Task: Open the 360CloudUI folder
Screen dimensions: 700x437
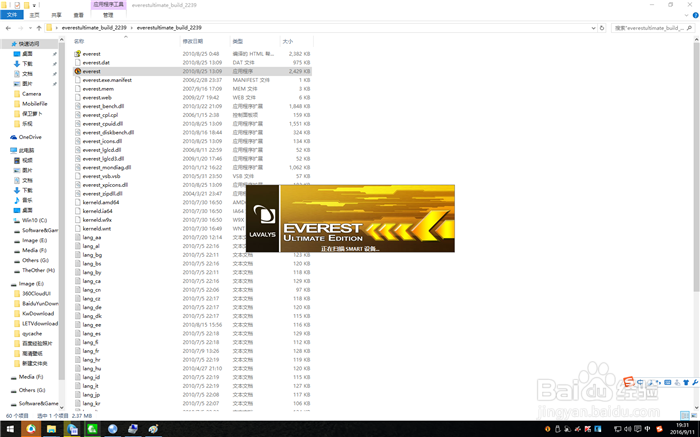Action: click(x=36, y=293)
